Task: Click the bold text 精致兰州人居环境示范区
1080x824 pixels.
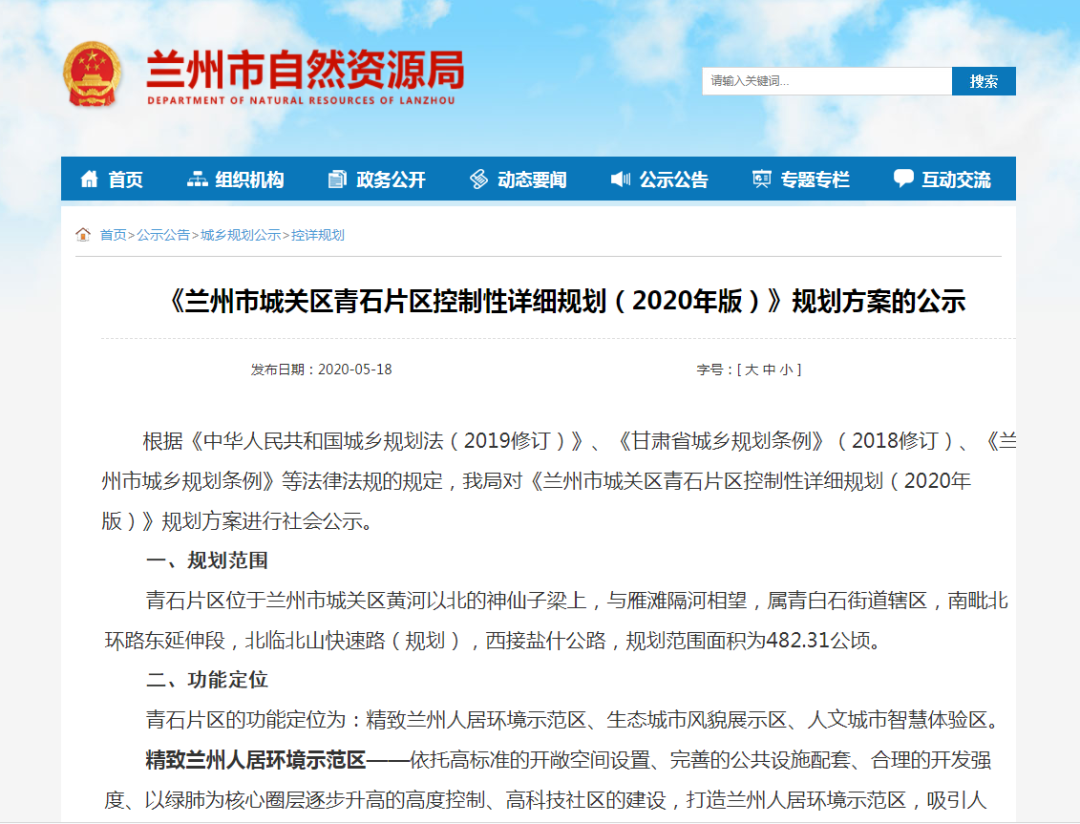Action: click(x=256, y=760)
